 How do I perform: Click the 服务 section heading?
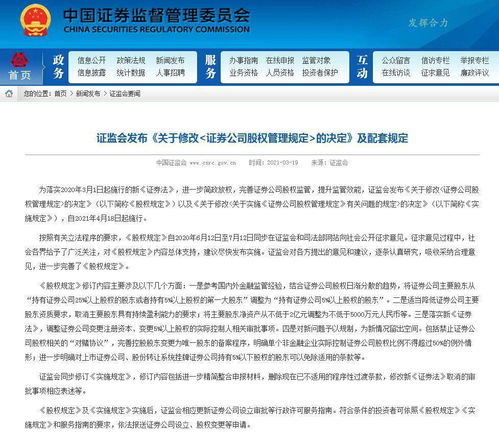point(211,67)
